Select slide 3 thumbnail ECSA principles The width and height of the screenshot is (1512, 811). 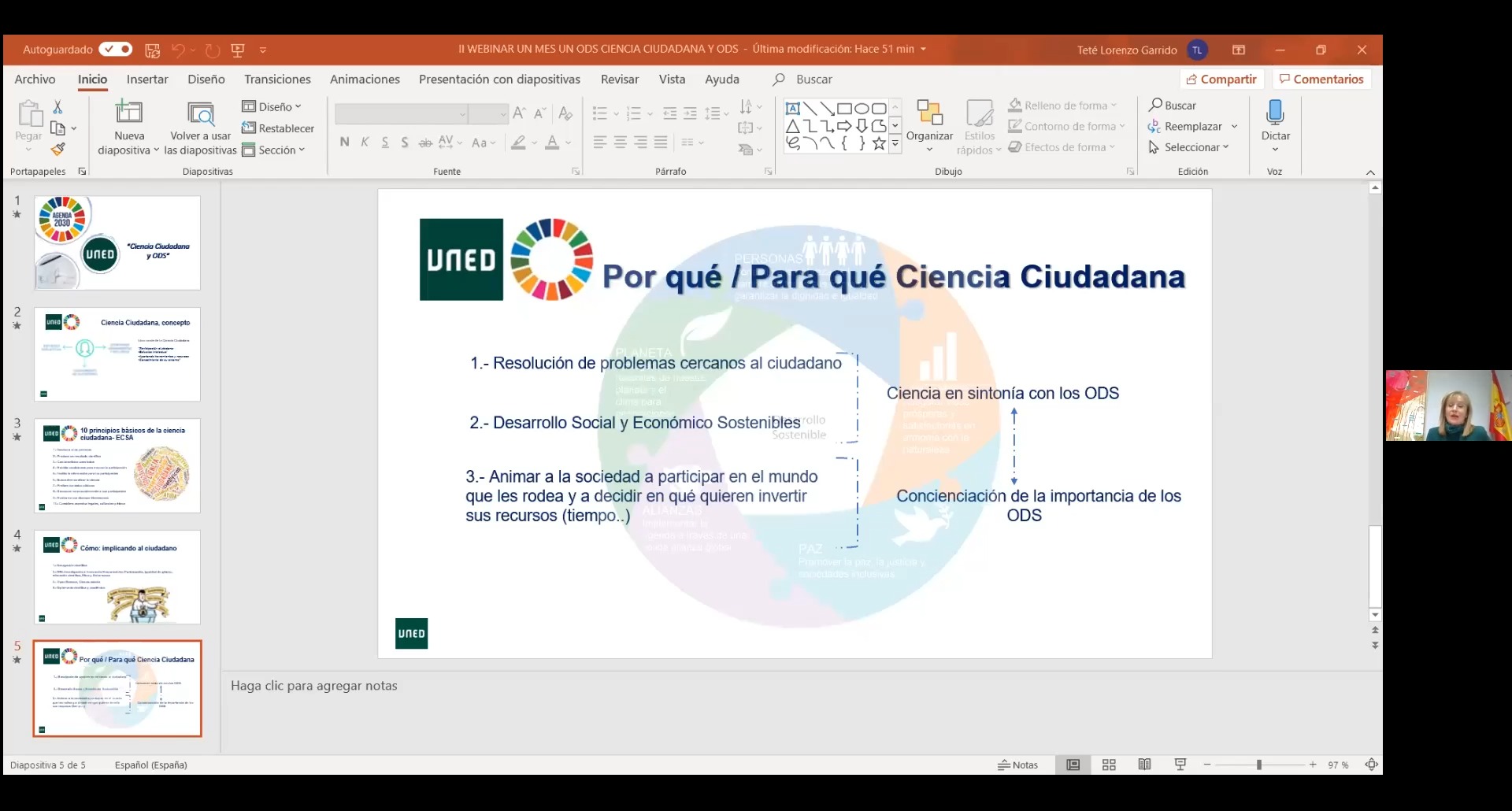point(117,465)
